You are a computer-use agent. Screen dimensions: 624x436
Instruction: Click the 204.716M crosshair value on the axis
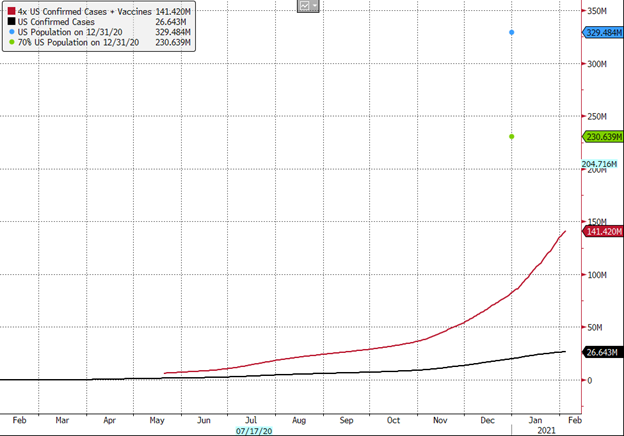click(x=602, y=162)
